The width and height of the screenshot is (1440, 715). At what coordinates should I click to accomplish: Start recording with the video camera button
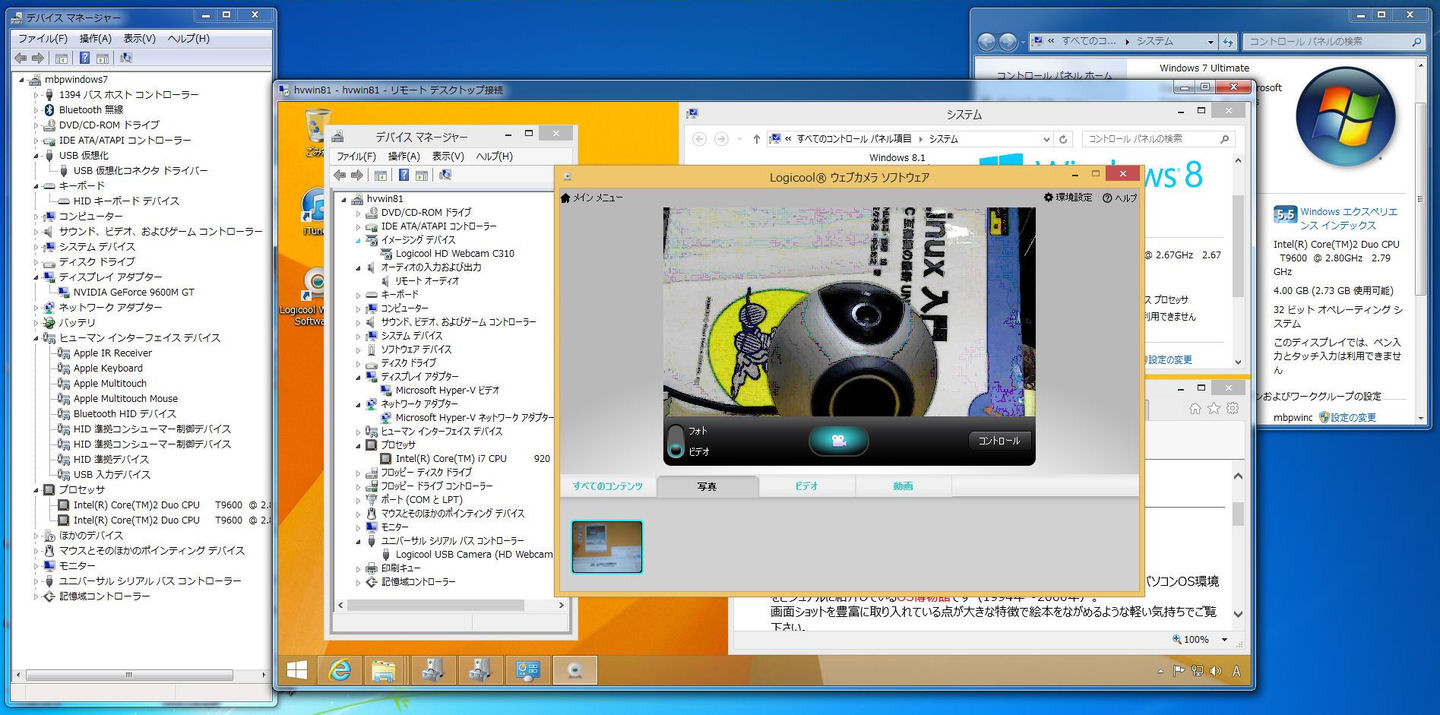tap(838, 441)
